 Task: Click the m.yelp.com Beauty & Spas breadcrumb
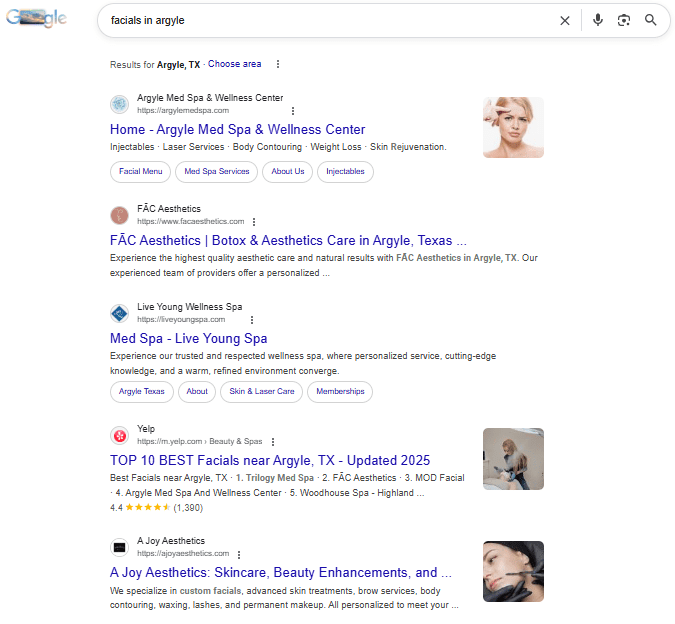tap(200, 442)
